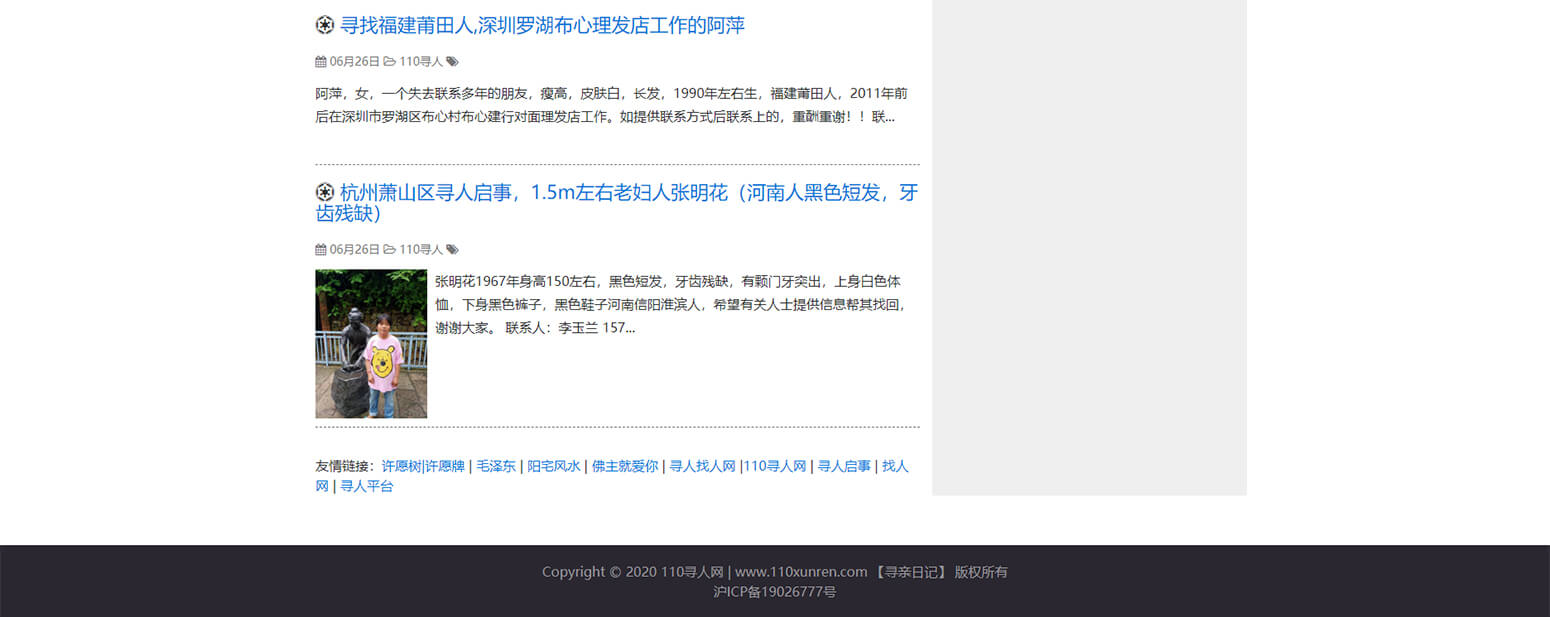The width and height of the screenshot is (1550, 617).
Task: Open the 毛泽东 friend link
Action: pos(496,466)
